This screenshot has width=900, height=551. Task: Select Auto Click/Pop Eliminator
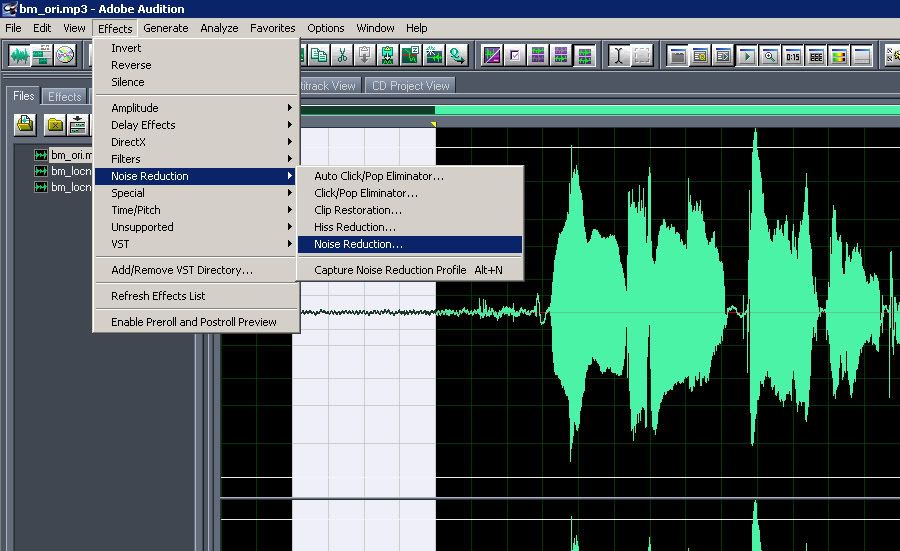click(x=410, y=176)
